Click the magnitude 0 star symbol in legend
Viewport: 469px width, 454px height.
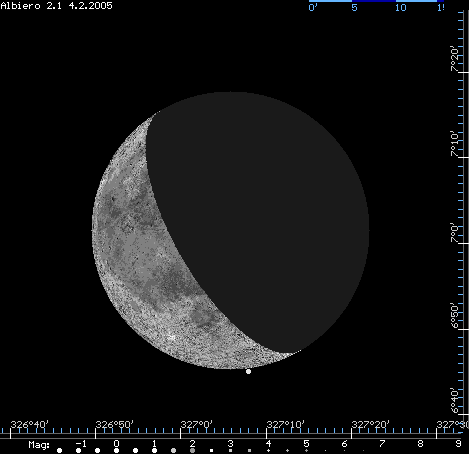click(116, 451)
